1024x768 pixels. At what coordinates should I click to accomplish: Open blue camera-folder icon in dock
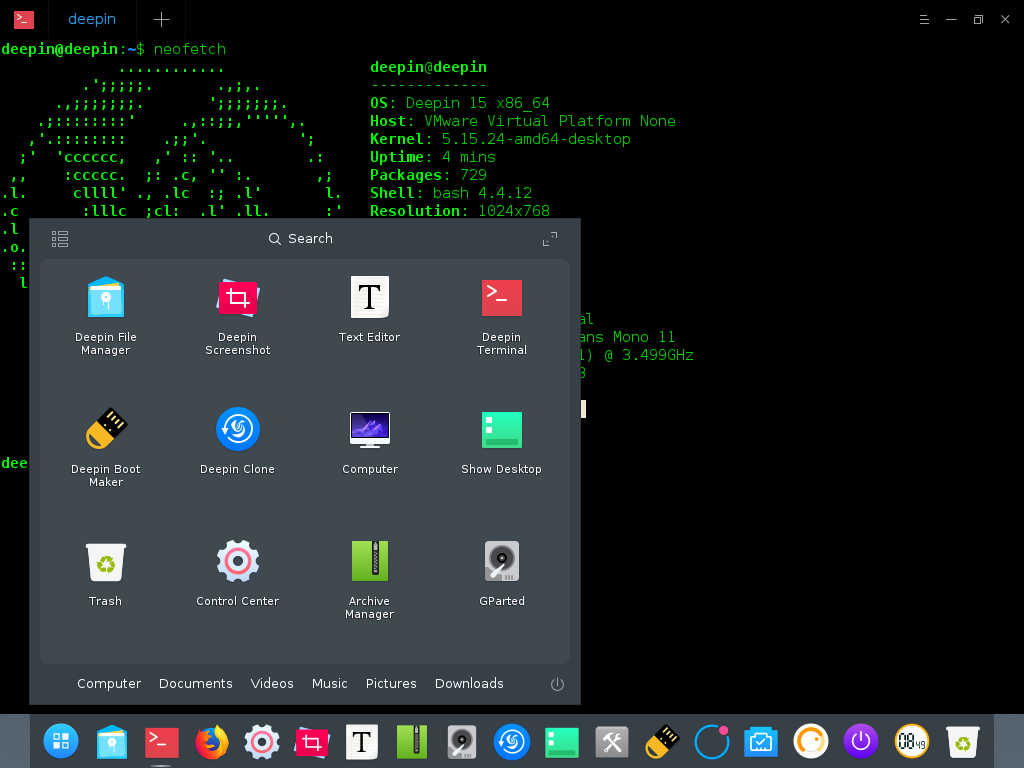761,742
